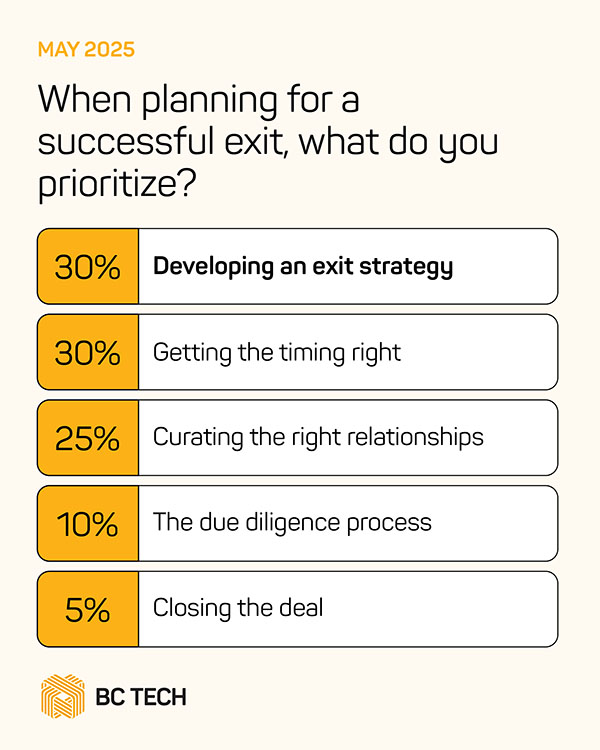The width and height of the screenshot is (600, 750).
Task: Click the 'When planning for a' heading line
Action: pos(199,99)
